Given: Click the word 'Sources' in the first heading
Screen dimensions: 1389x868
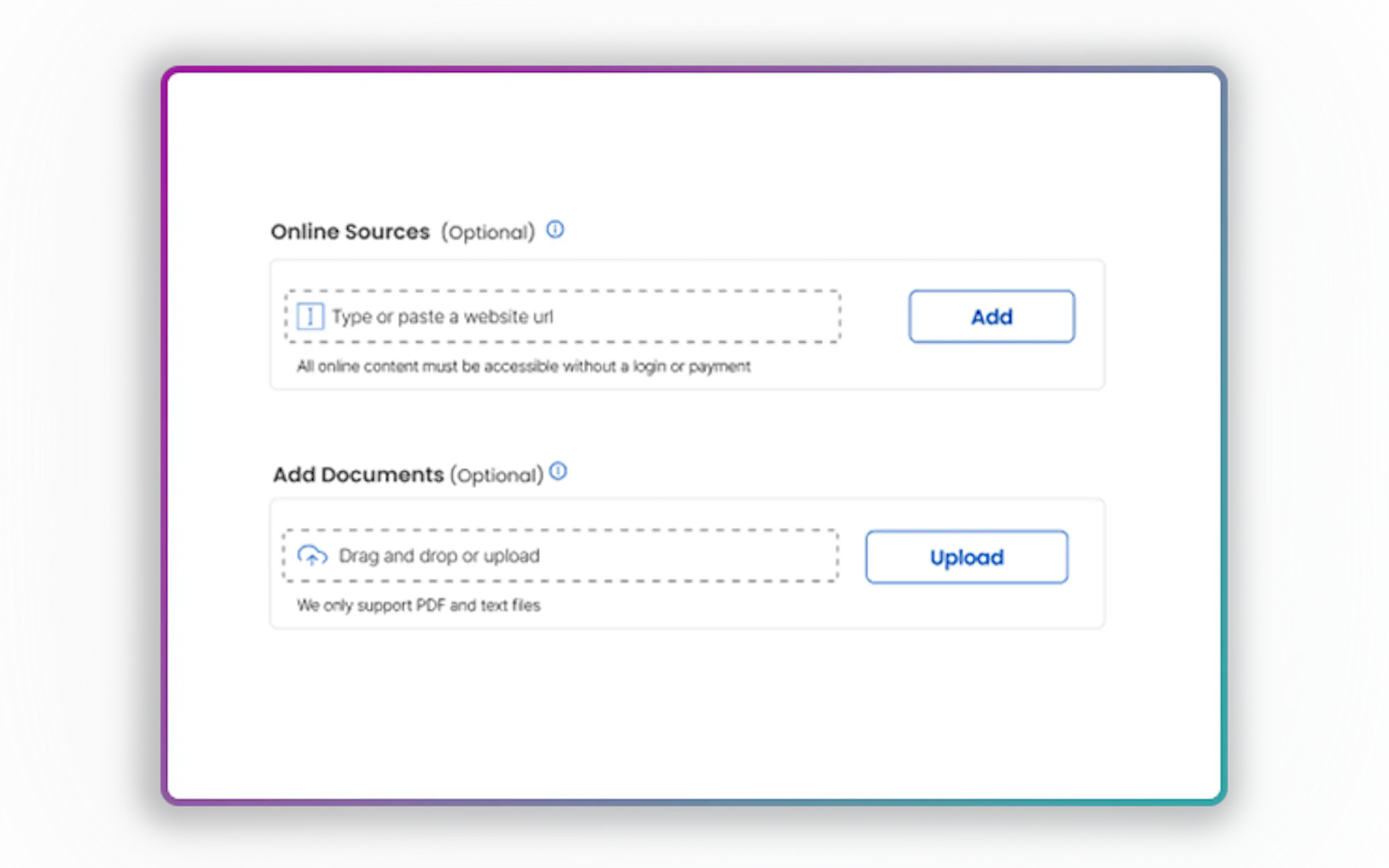Looking at the screenshot, I should (387, 232).
